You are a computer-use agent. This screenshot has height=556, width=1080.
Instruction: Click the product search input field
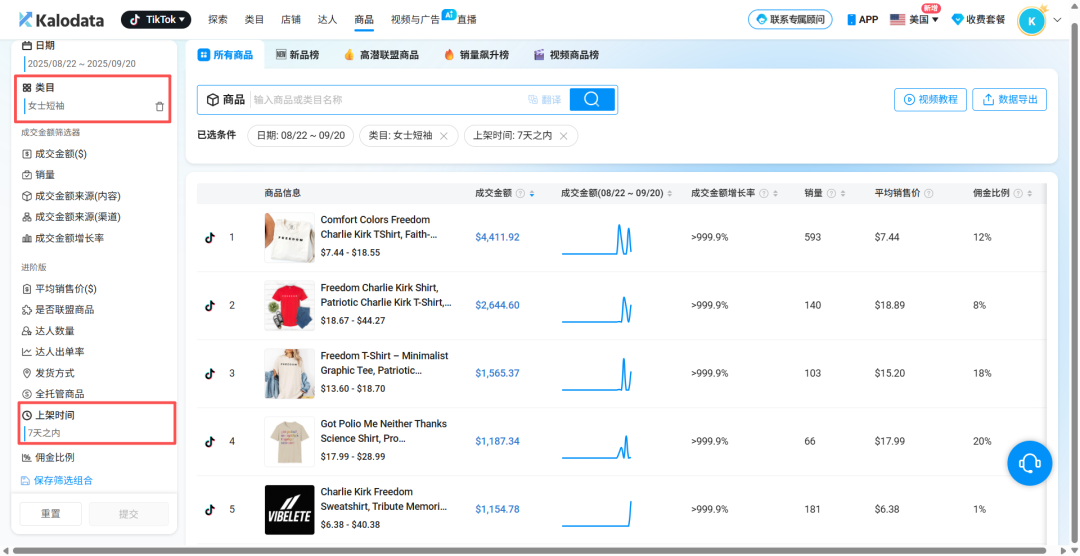385,99
